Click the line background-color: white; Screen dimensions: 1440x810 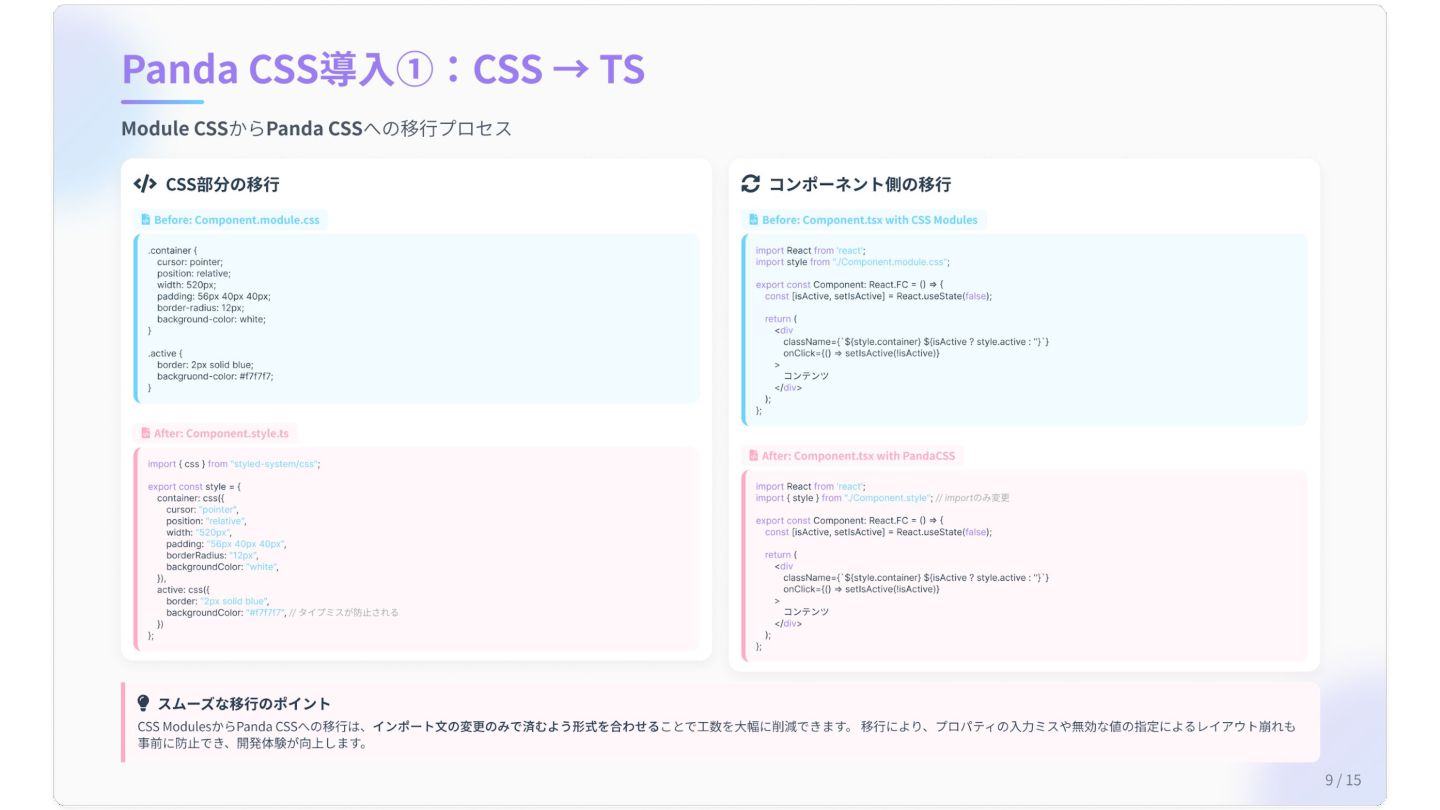211,319
